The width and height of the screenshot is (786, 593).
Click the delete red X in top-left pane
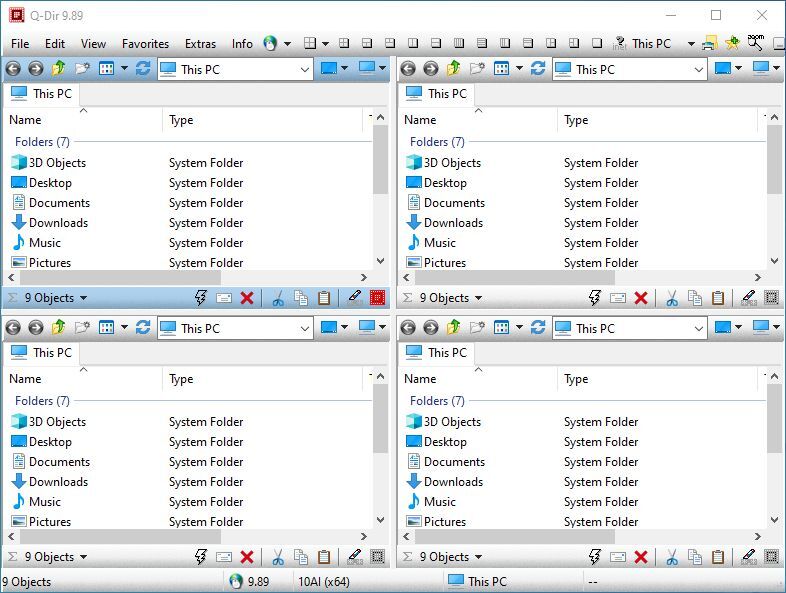pos(247,298)
